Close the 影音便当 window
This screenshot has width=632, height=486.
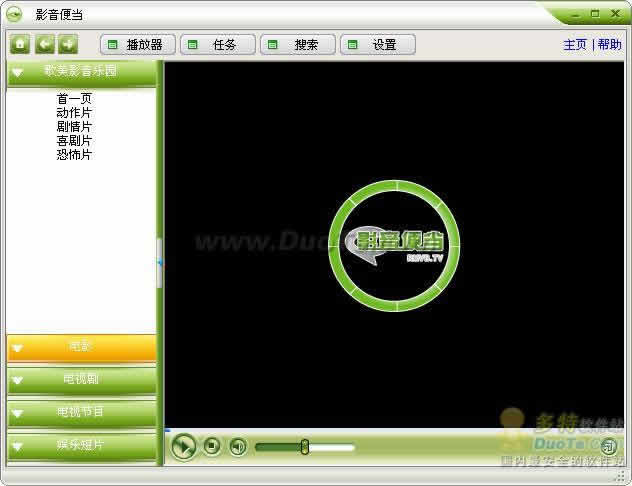(x=615, y=14)
